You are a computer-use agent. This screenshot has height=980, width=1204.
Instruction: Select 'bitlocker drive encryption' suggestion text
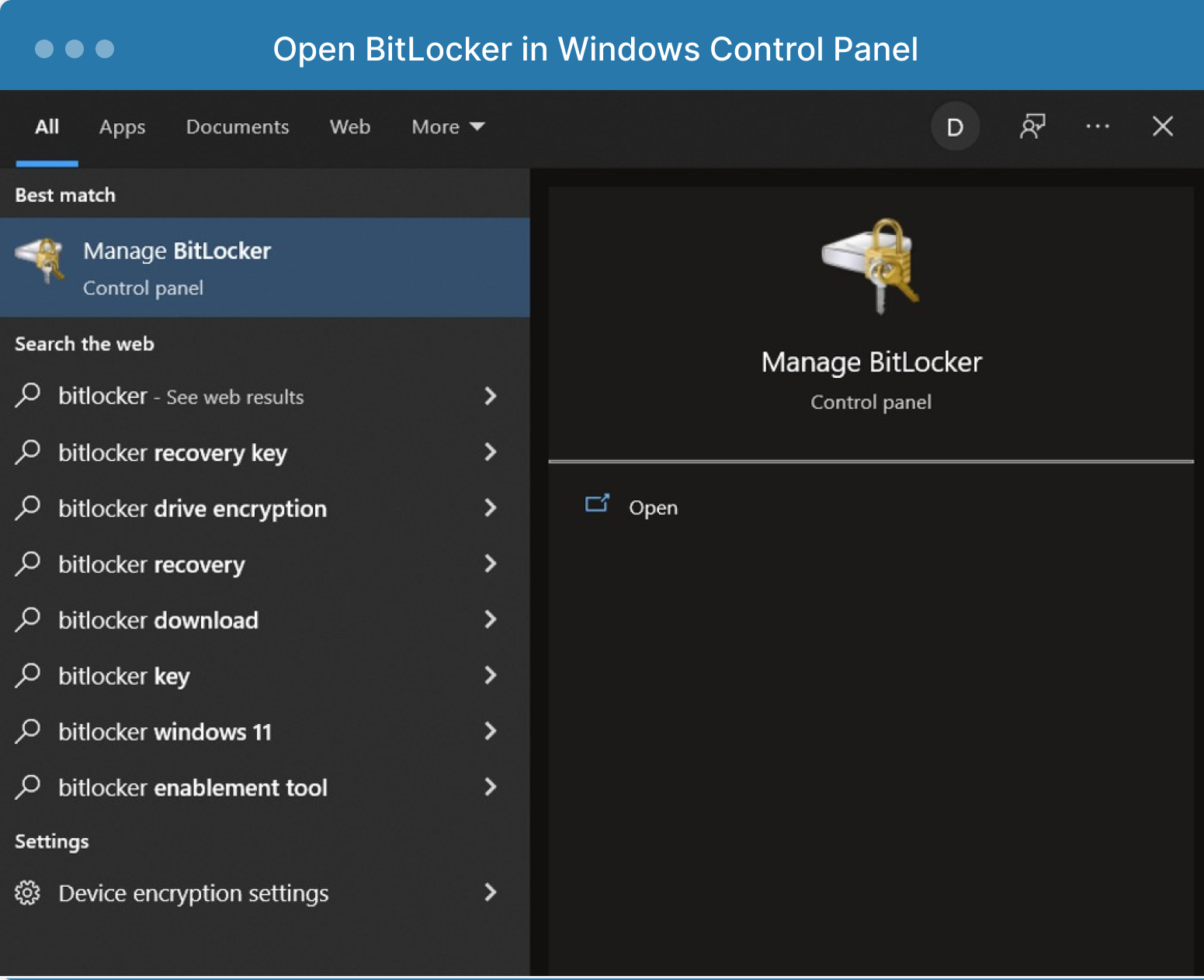[x=193, y=508]
